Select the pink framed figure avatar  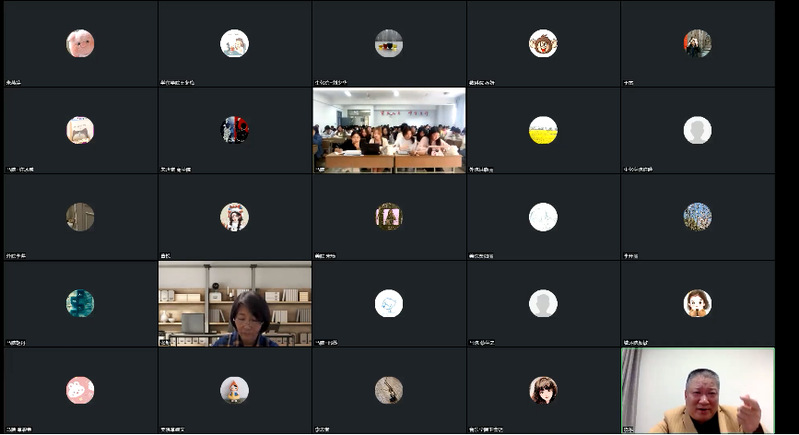pos(389,217)
